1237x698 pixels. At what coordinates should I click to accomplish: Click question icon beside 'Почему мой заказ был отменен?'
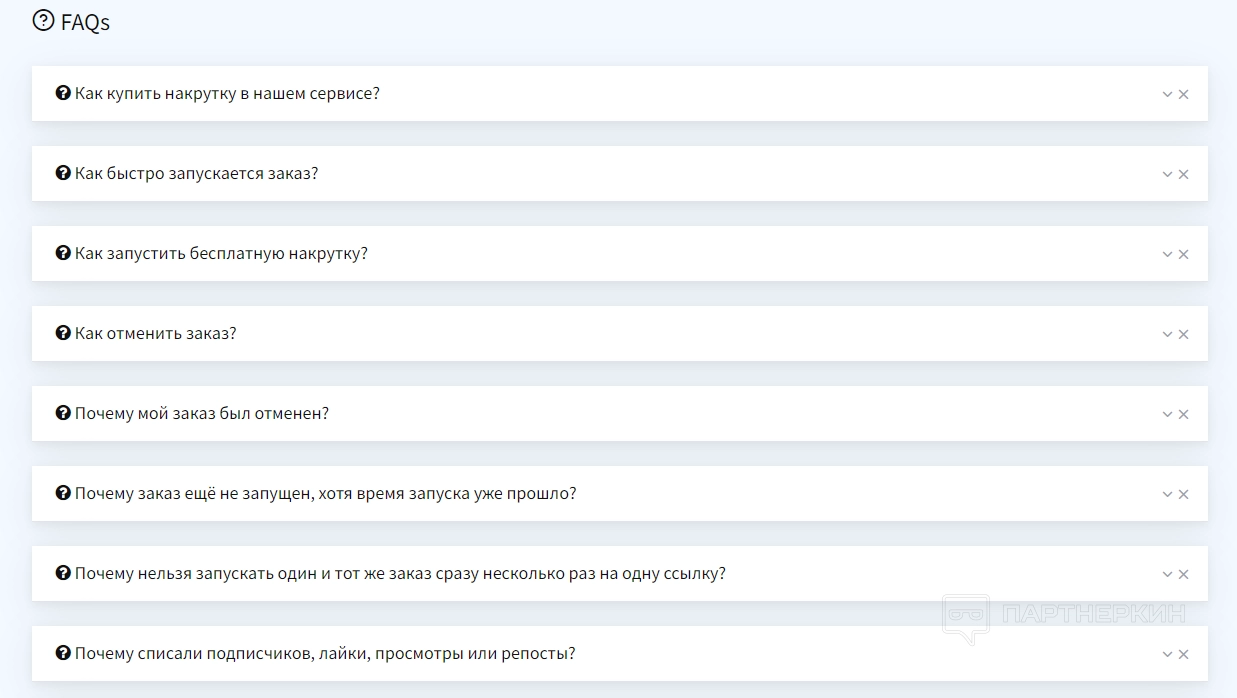64,413
